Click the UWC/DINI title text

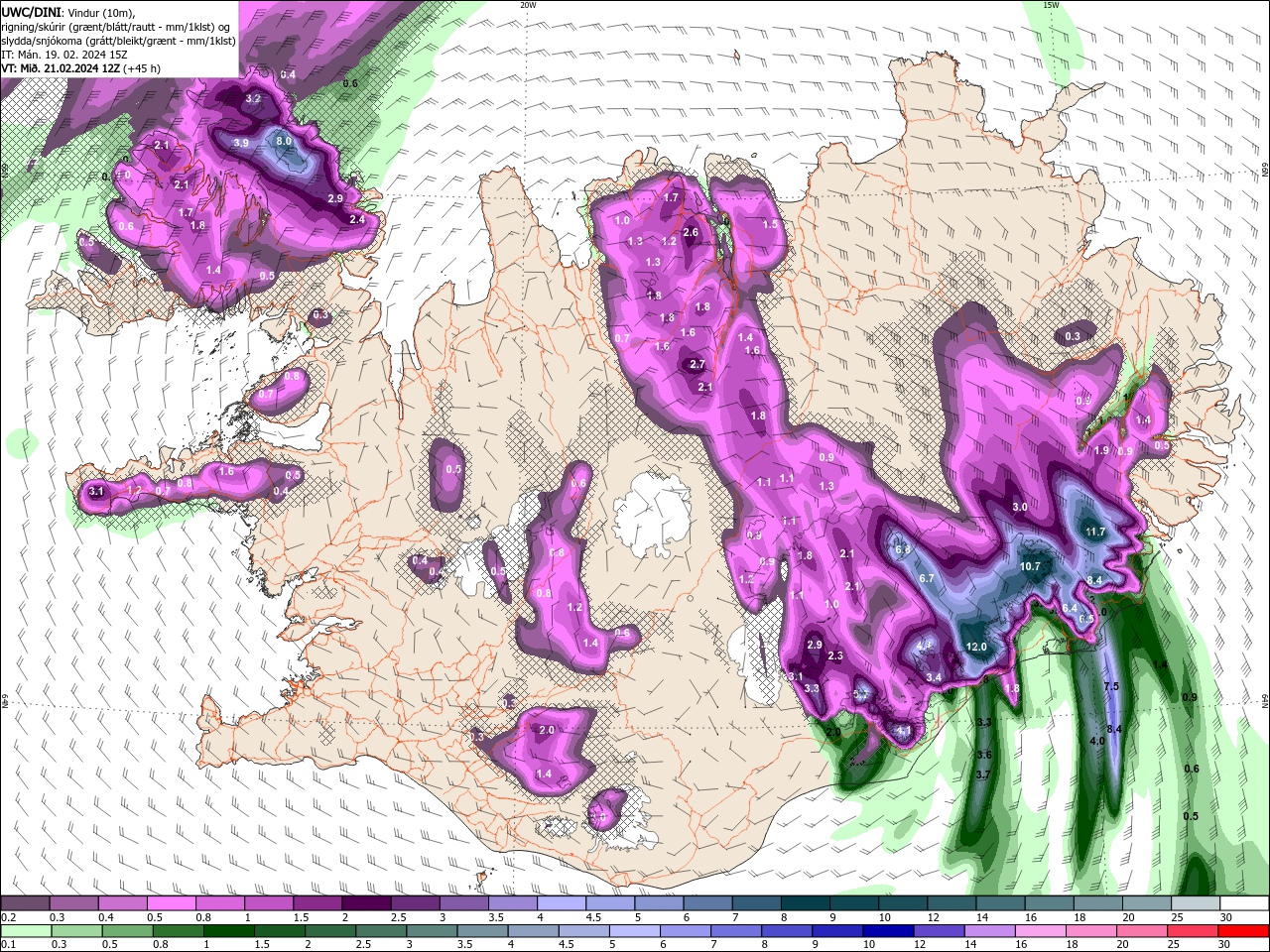32,12
